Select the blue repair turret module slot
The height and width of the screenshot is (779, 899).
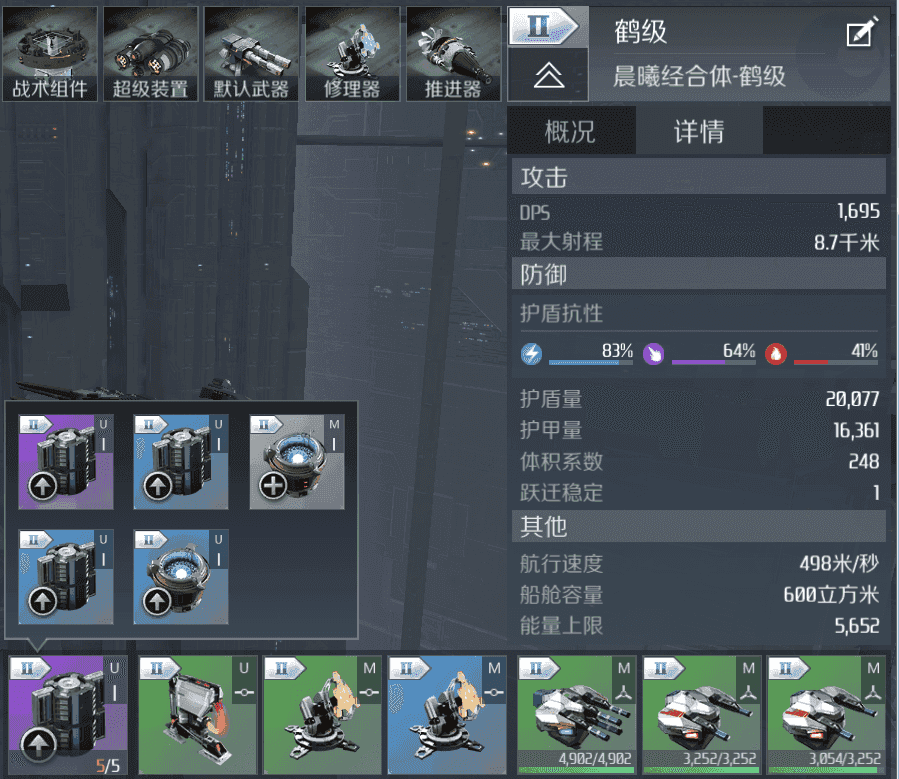tap(447, 715)
